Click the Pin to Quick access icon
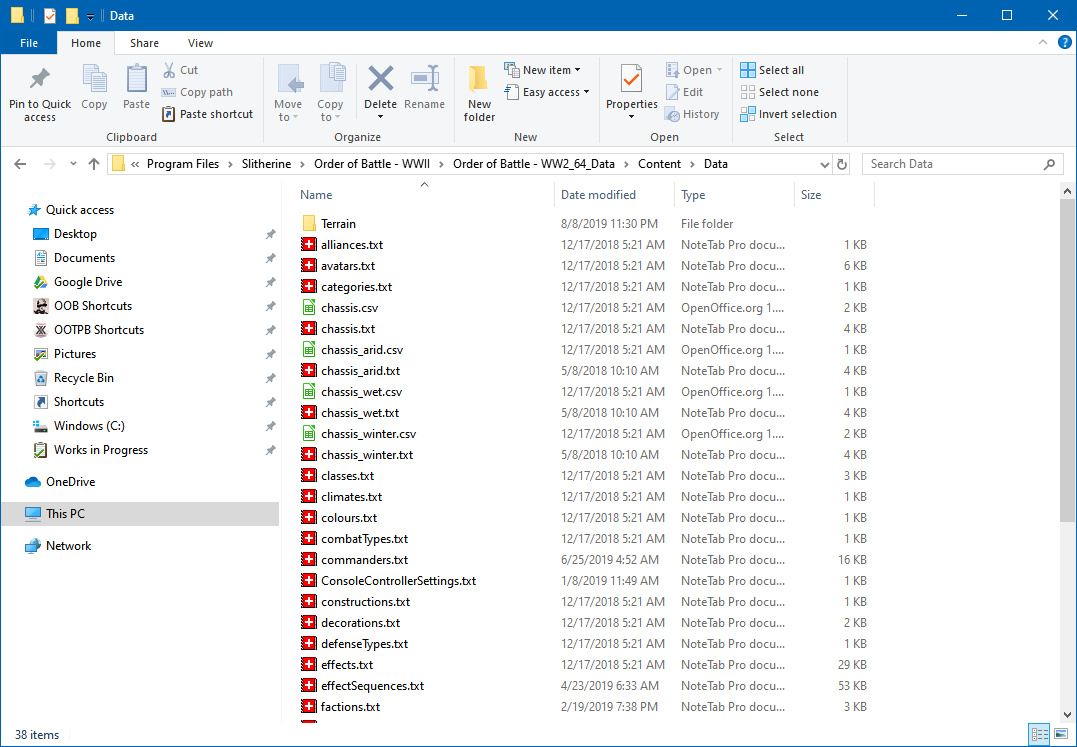This screenshot has width=1077, height=747. click(40, 80)
